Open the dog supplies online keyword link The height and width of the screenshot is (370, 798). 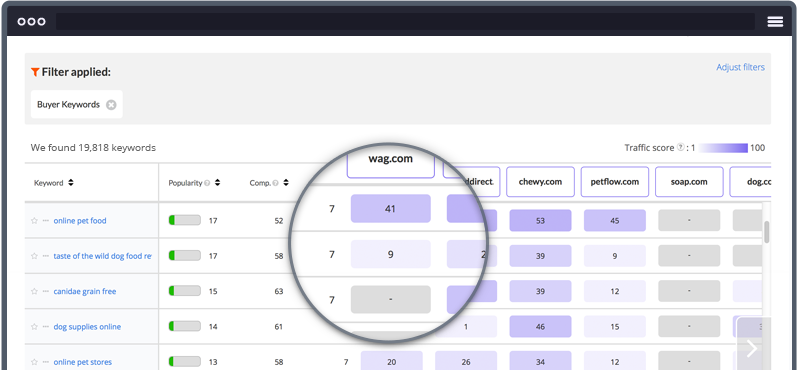87,327
